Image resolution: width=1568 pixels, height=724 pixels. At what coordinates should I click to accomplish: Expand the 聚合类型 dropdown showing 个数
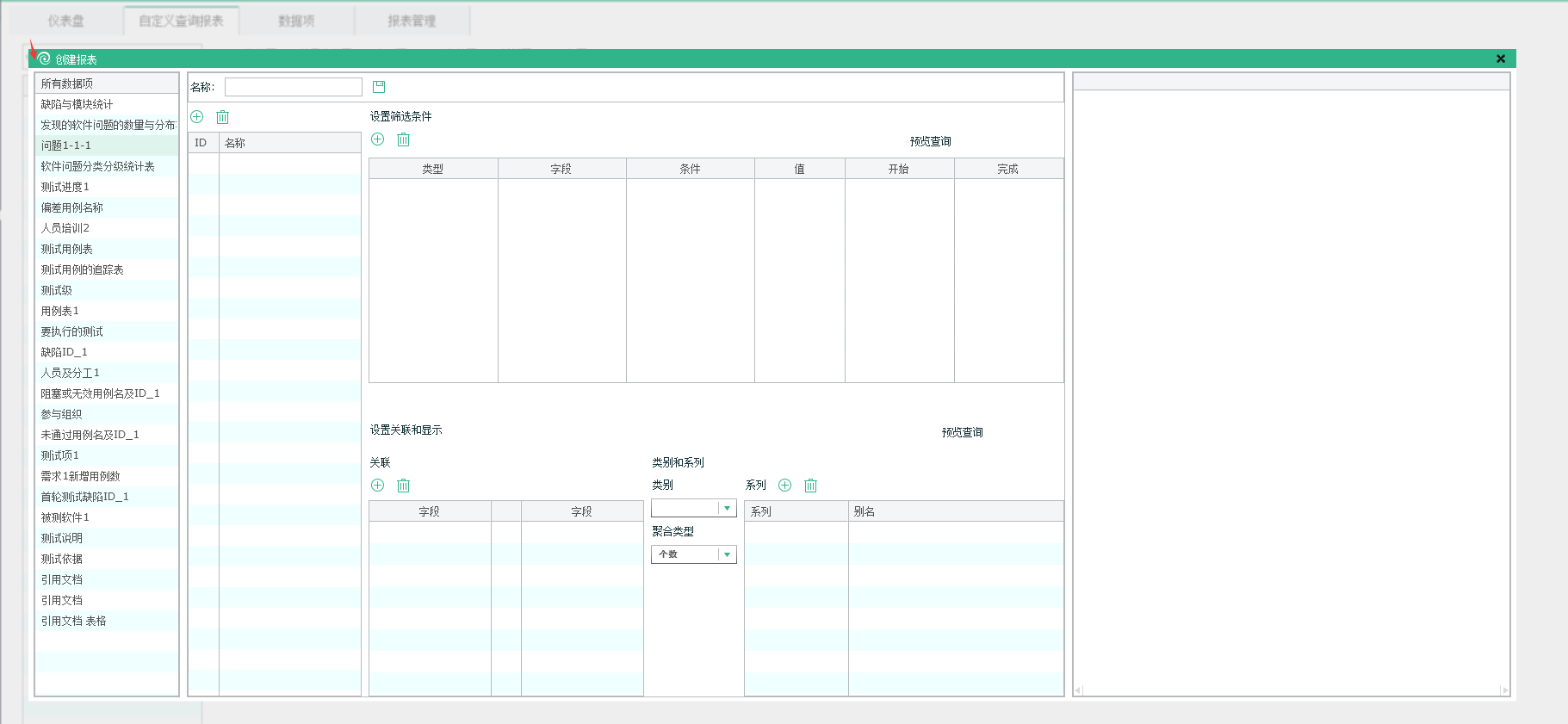pos(728,555)
